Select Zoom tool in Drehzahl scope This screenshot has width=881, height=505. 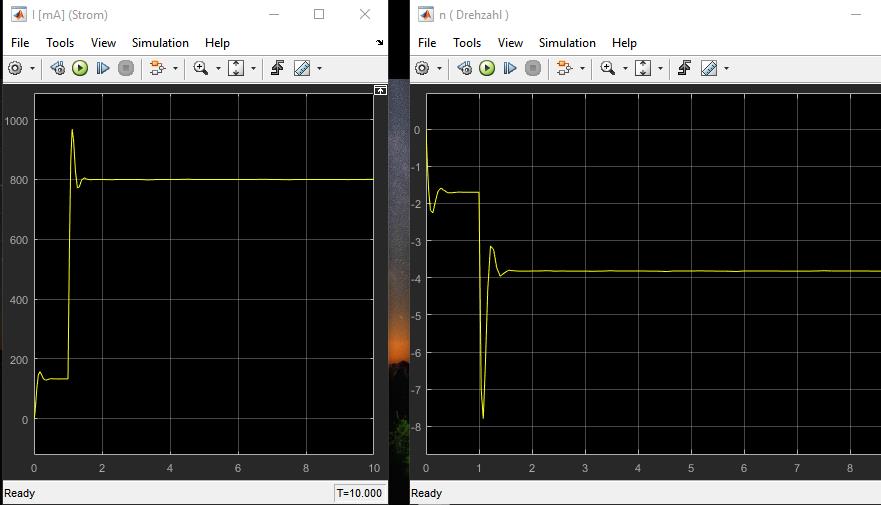(607, 69)
